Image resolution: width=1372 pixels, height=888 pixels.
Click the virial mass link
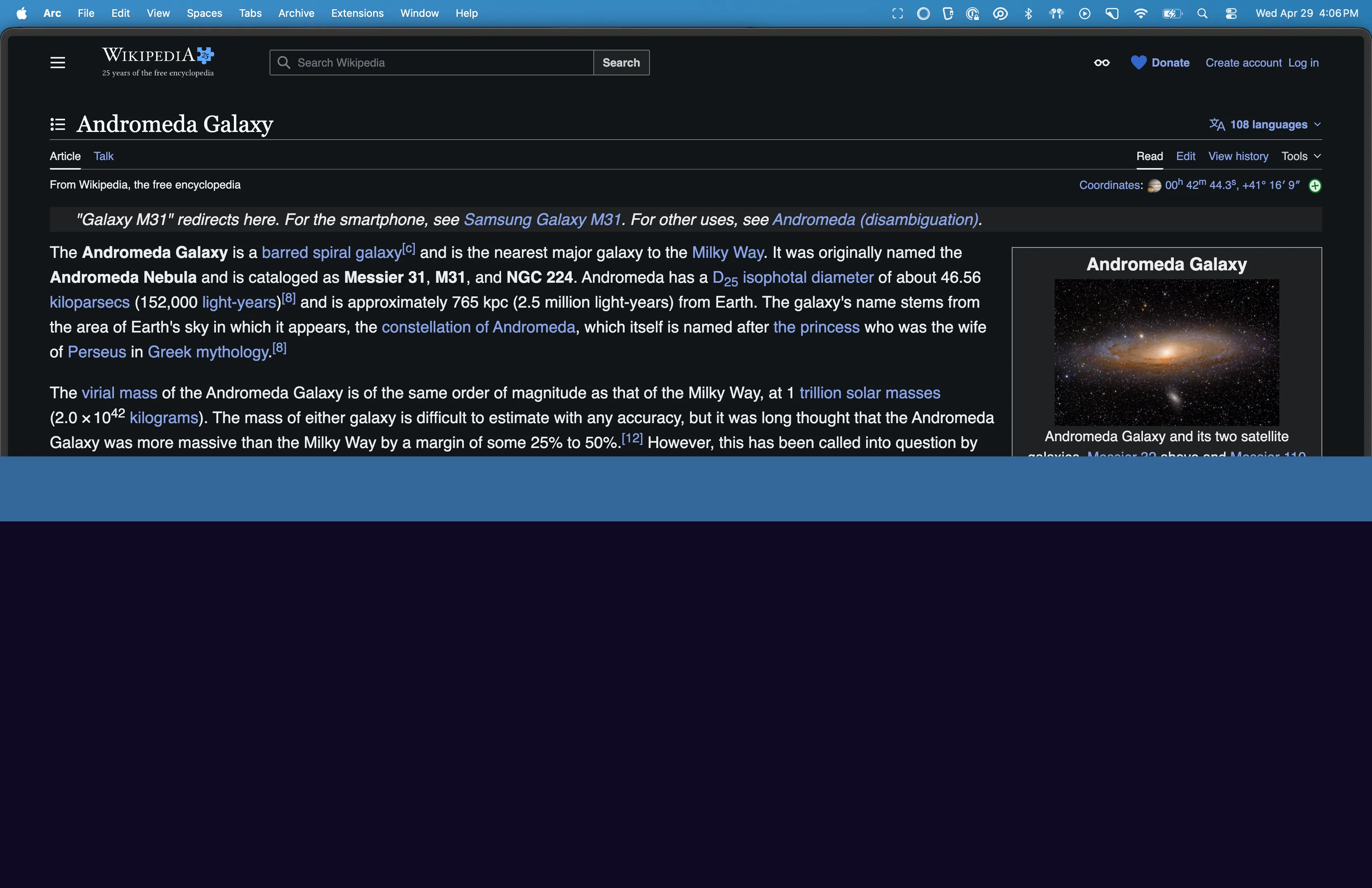(119, 392)
